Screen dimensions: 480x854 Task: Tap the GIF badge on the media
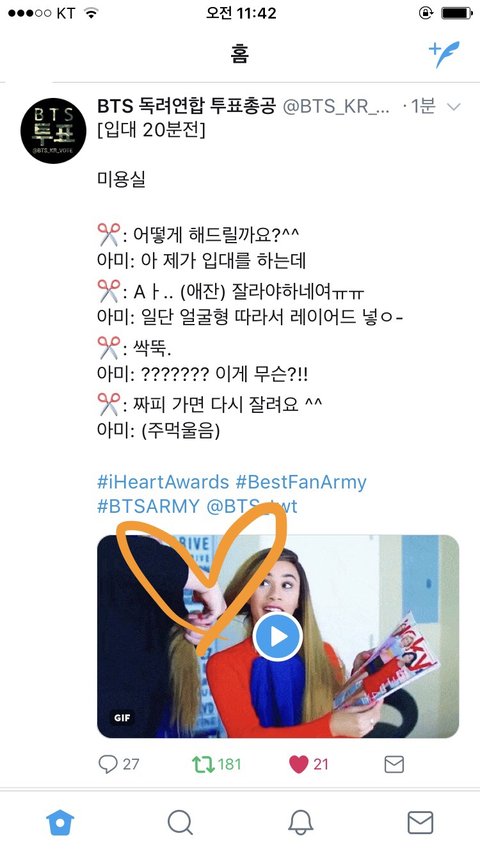(x=122, y=717)
